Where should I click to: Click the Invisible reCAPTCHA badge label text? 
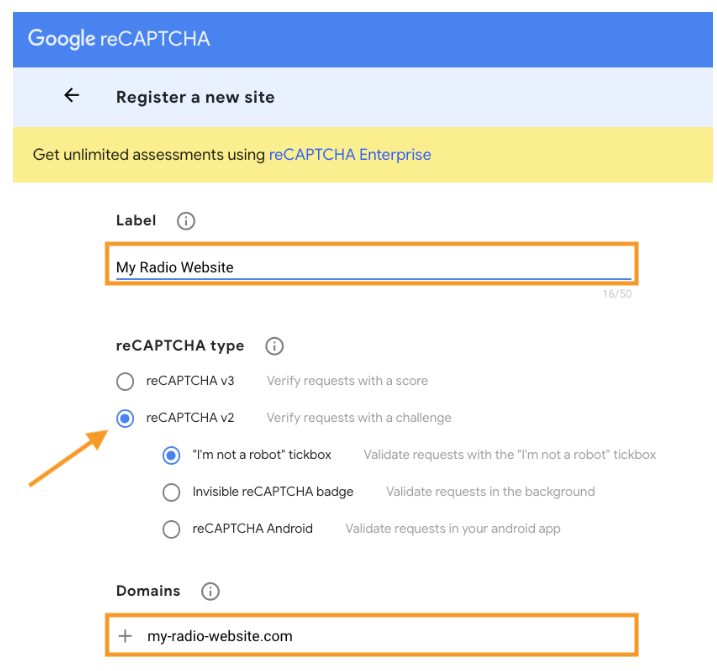pyautogui.click(x=273, y=492)
